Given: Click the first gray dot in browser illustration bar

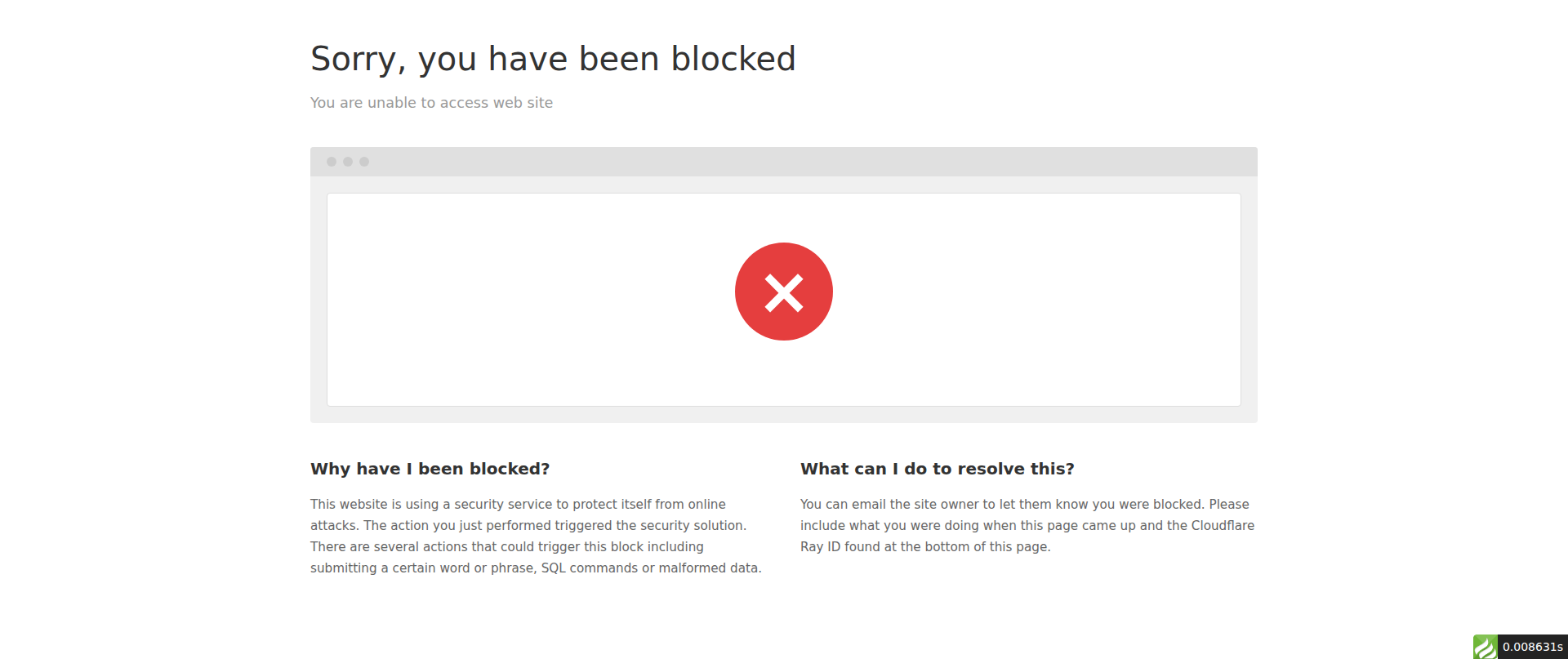Looking at the screenshot, I should coord(332,162).
